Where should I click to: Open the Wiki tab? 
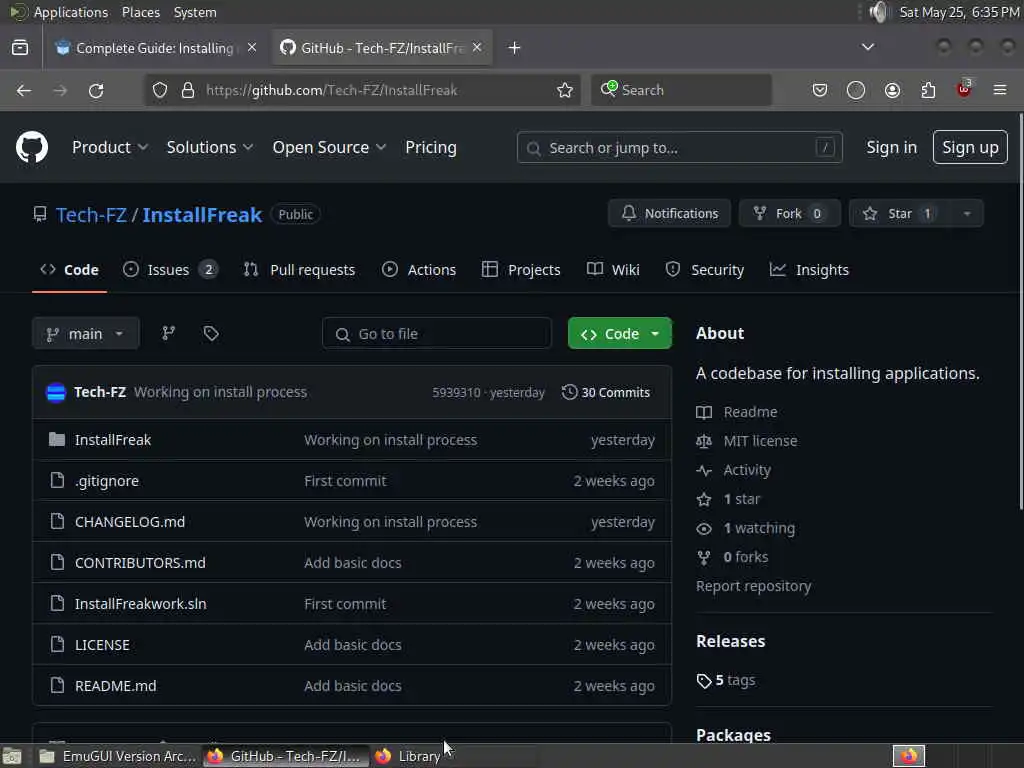613,270
